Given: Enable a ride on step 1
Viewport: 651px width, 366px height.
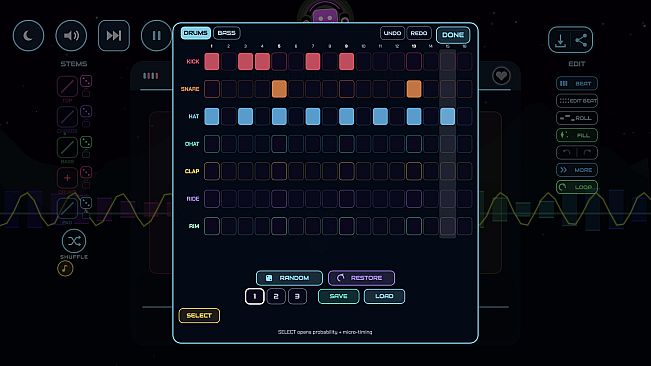Looking at the screenshot, I should point(212,199).
